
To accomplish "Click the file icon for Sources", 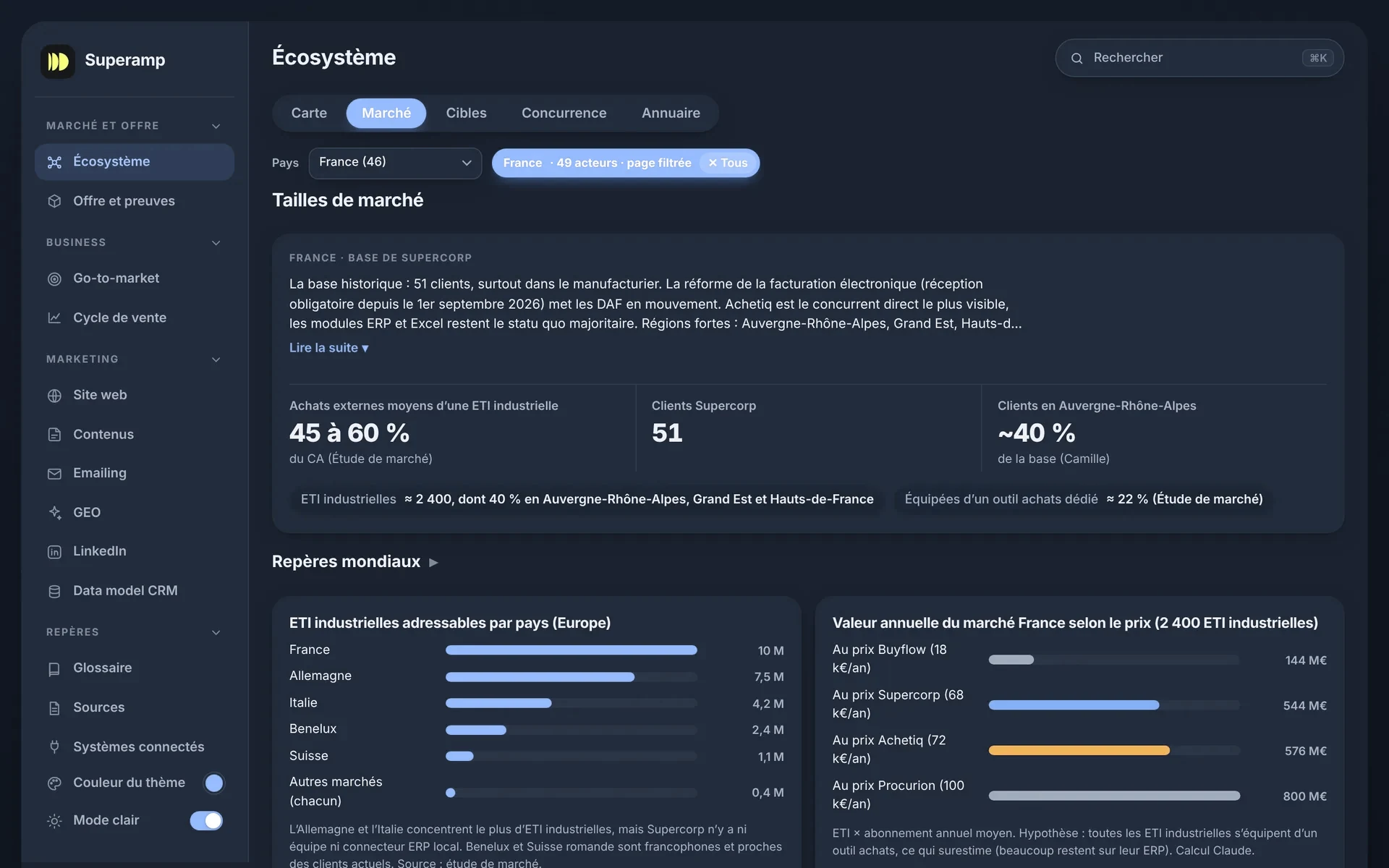I will (x=54, y=708).
